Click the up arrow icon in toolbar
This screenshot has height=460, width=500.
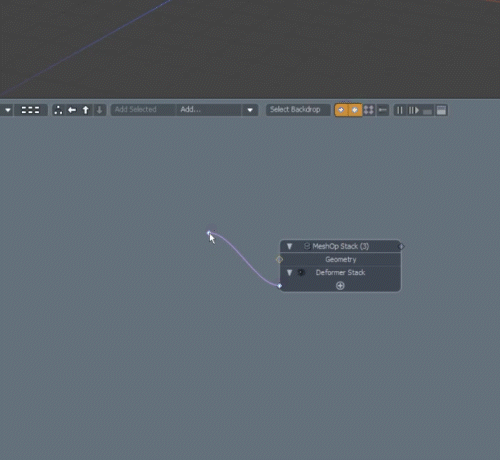pyautogui.click(x=86, y=110)
